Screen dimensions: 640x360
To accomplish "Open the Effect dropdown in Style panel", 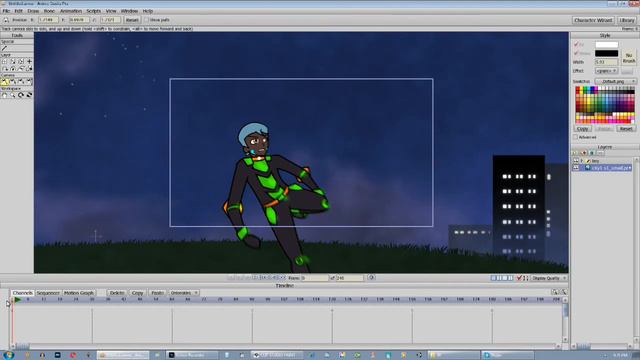I will coord(607,71).
